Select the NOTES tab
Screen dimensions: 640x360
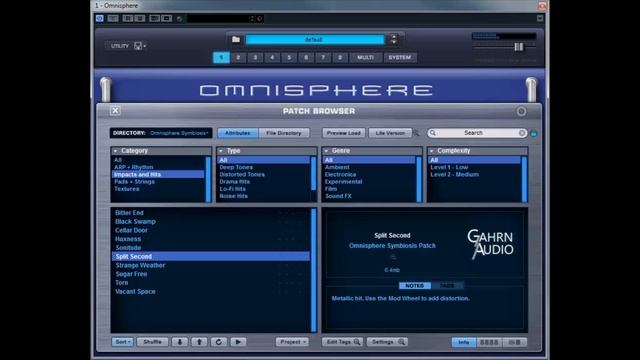[414, 286]
